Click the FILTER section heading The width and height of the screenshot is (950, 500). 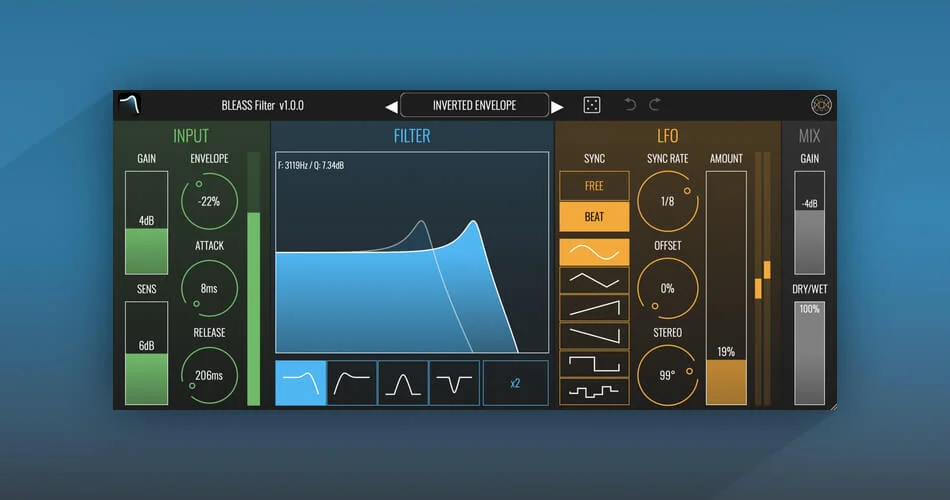click(412, 136)
